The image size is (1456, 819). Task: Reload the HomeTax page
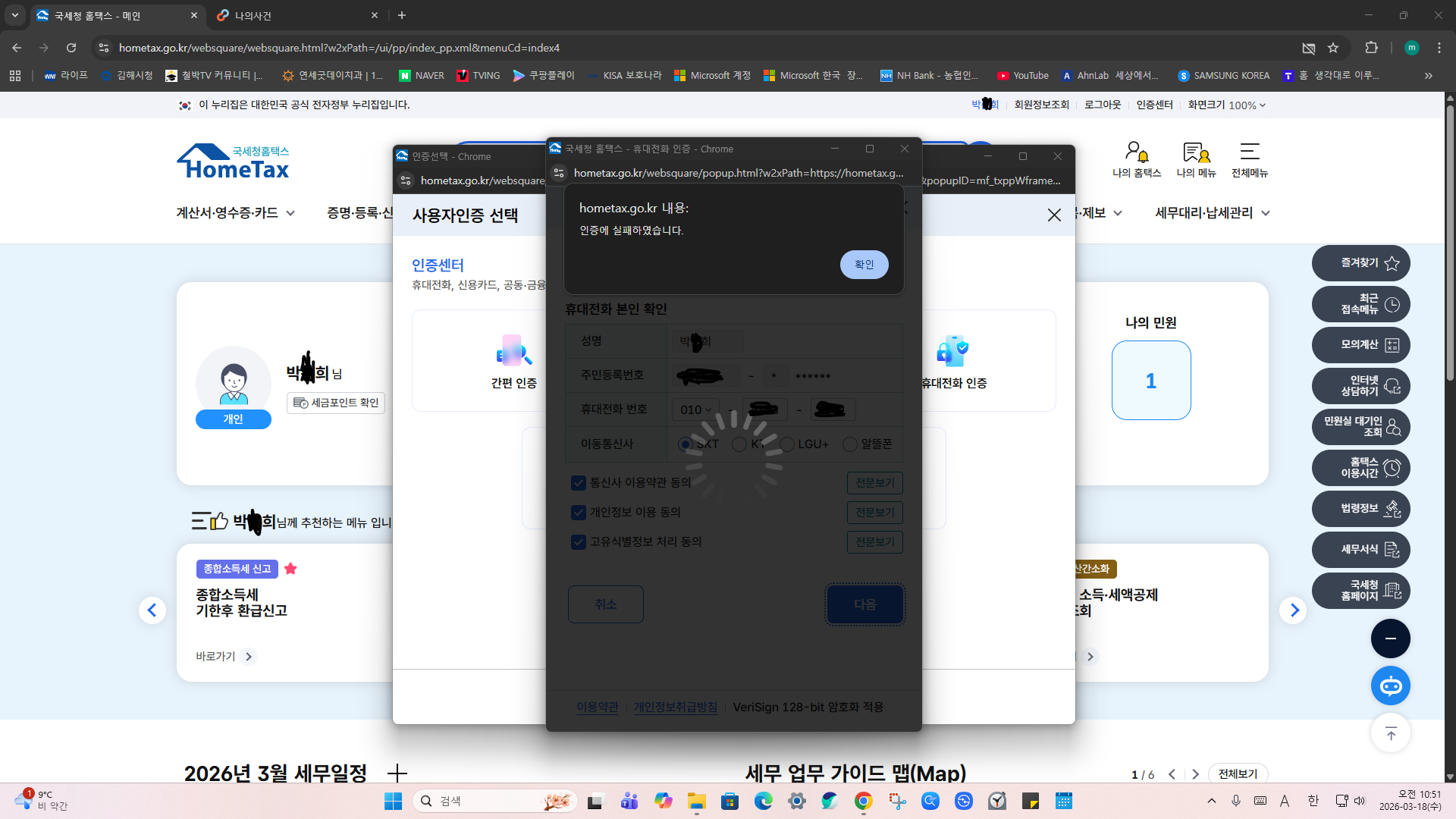(x=71, y=48)
